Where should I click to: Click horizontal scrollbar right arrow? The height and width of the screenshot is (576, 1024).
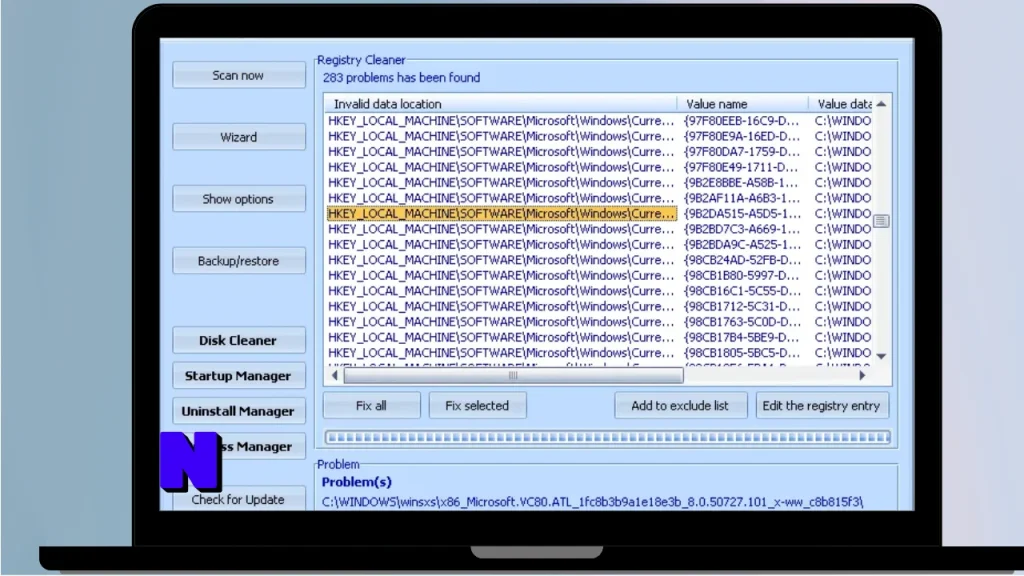tap(862, 376)
